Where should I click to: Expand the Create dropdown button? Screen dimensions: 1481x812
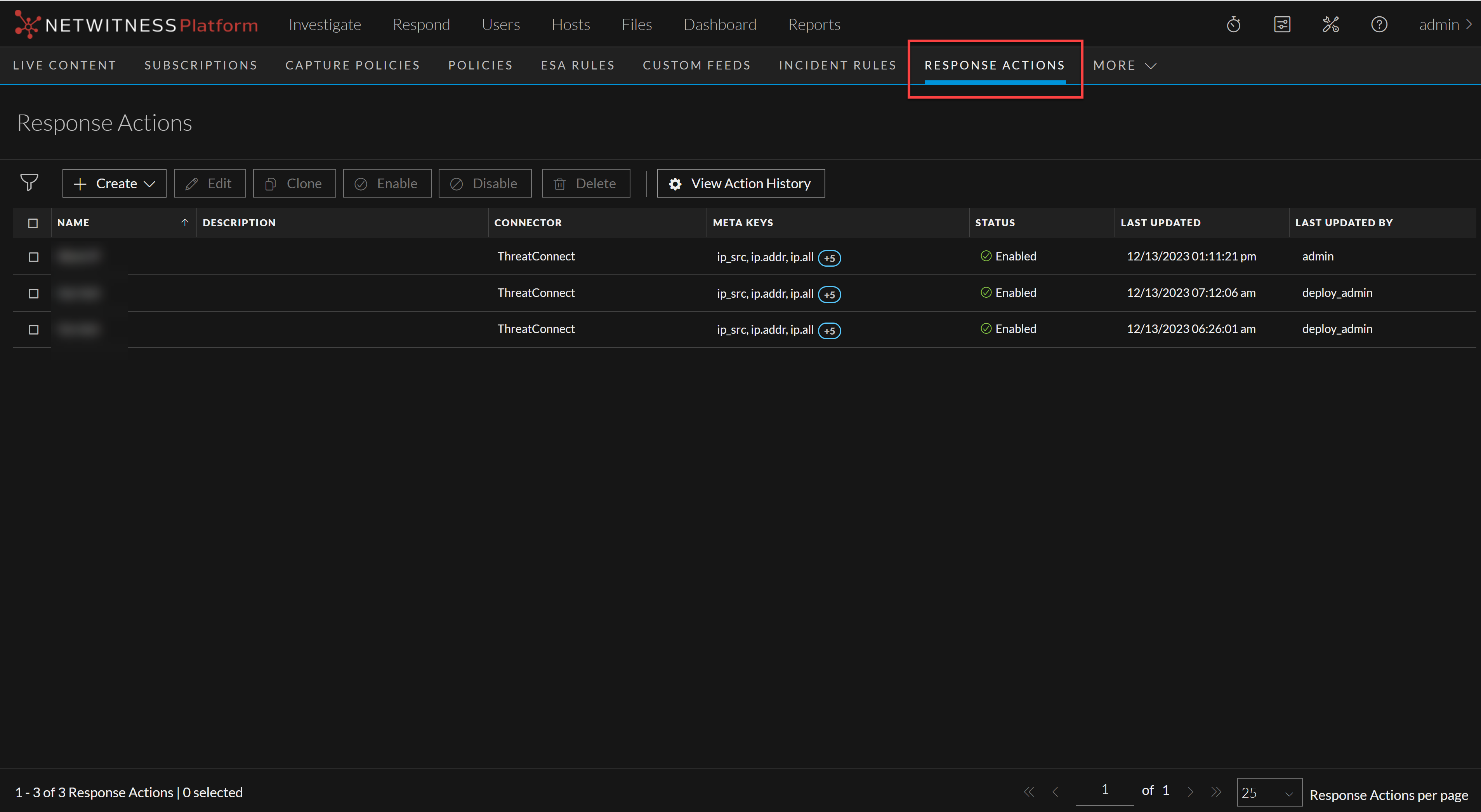point(115,183)
